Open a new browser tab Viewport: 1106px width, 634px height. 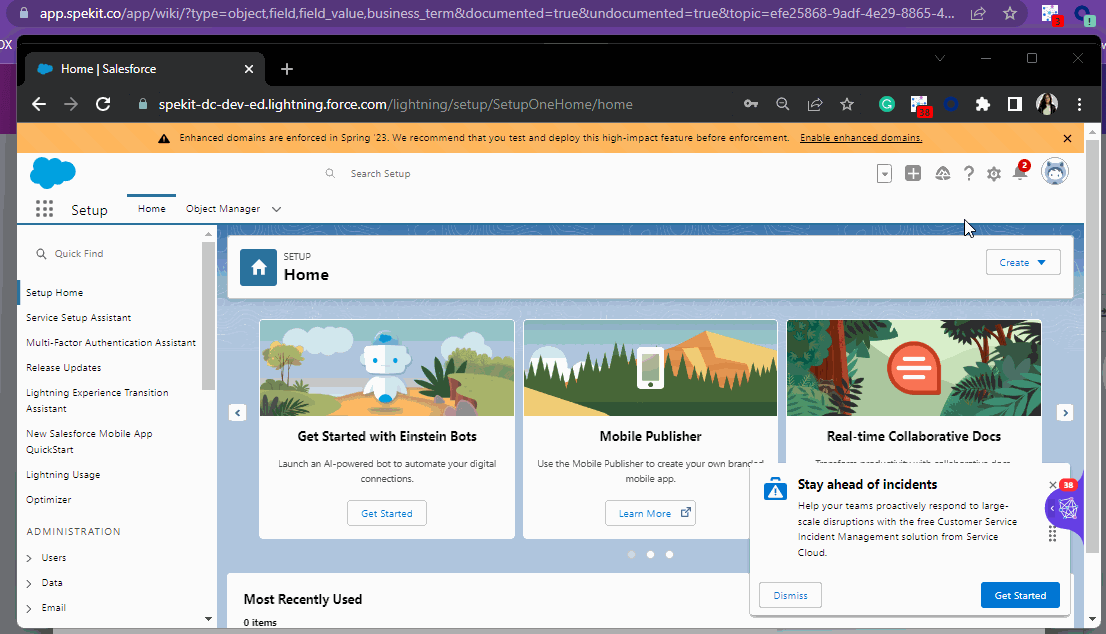286,69
